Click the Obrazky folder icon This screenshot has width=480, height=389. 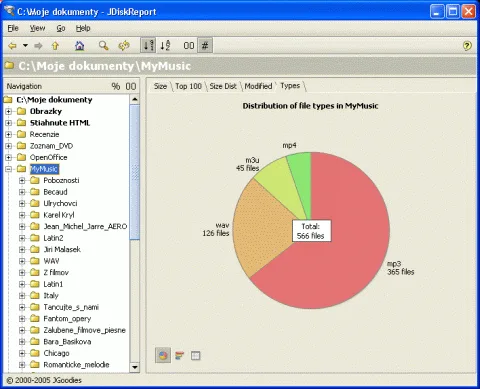click(x=21, y=111)
